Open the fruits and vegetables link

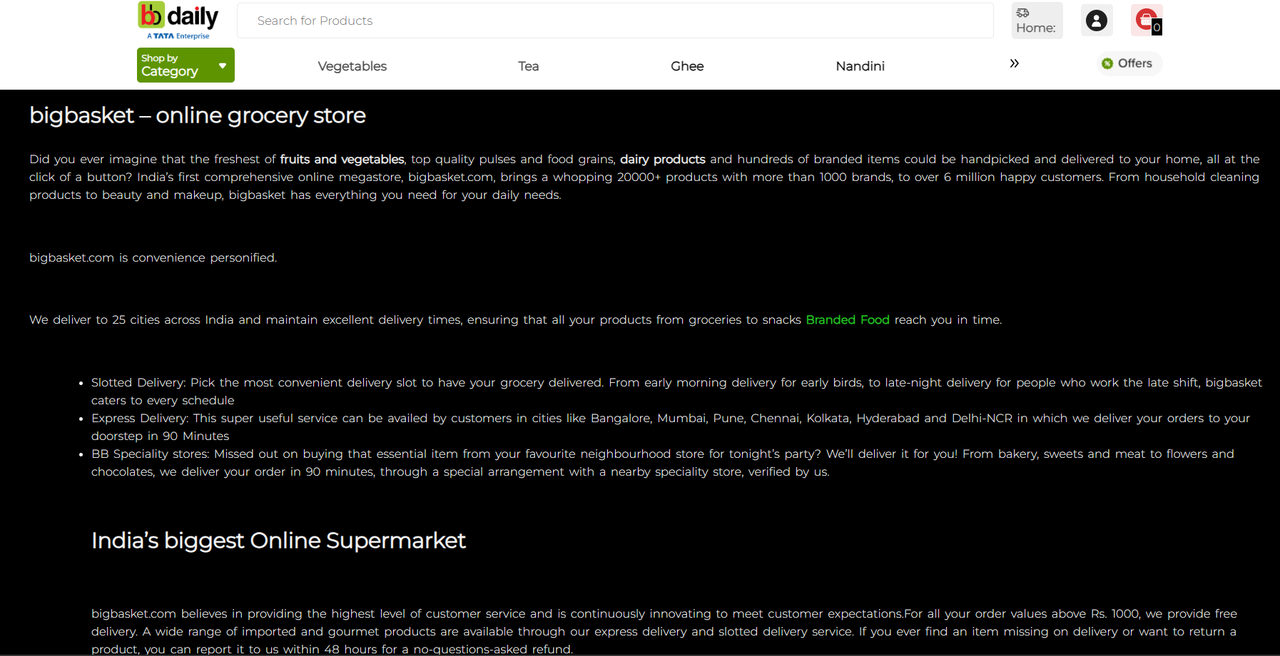click(x=342, y=159)
